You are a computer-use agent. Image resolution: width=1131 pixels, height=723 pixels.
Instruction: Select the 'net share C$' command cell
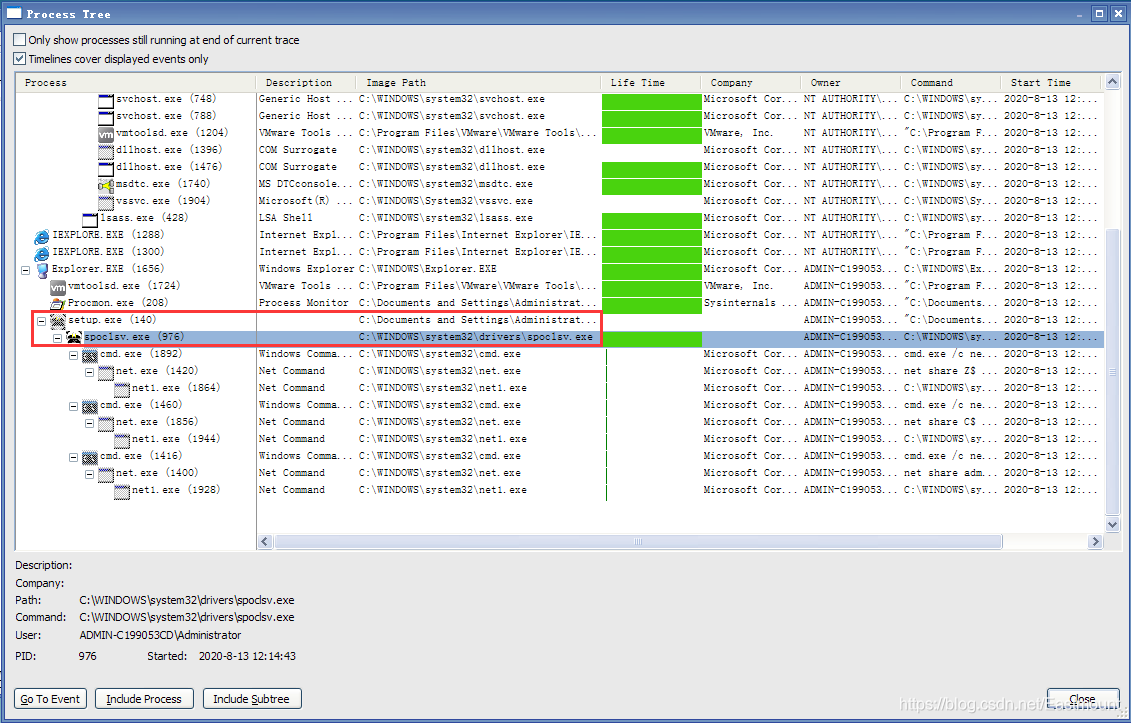pos(951,422)
